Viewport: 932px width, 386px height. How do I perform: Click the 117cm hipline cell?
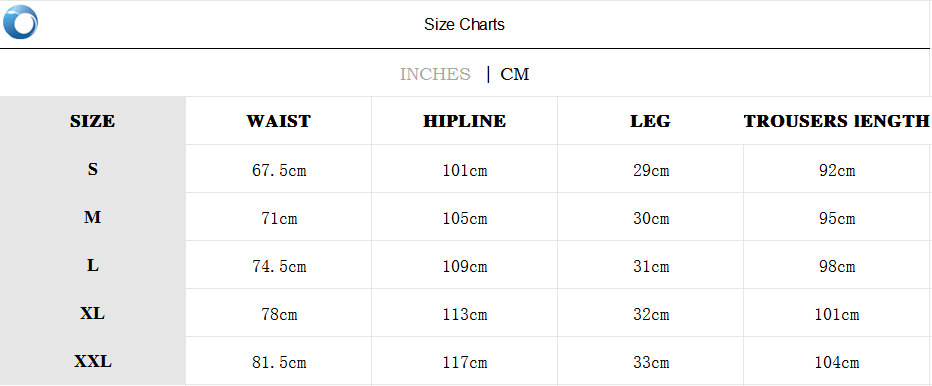coord(465,363)
